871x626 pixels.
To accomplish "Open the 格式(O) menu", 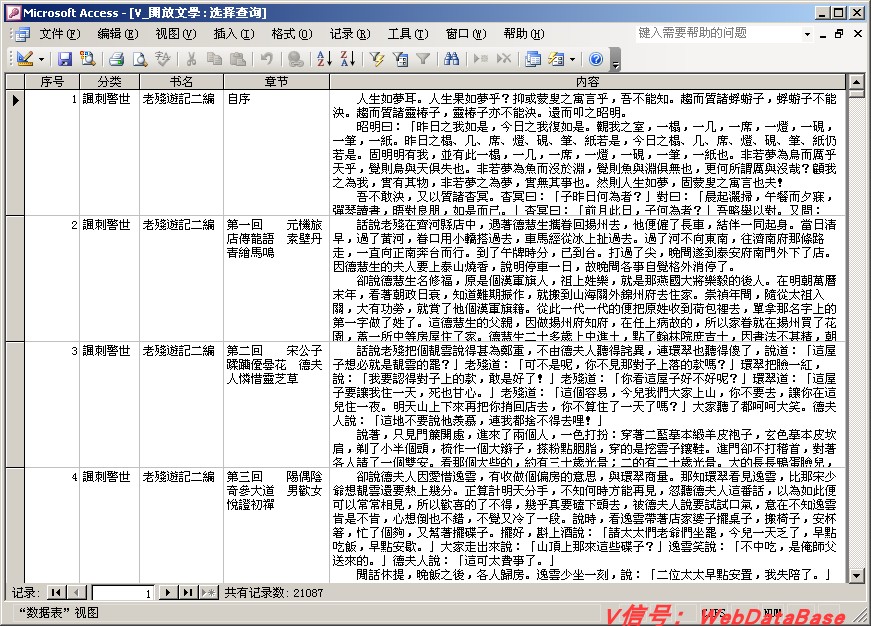I will pyautogui.click(x=292, y=34).
